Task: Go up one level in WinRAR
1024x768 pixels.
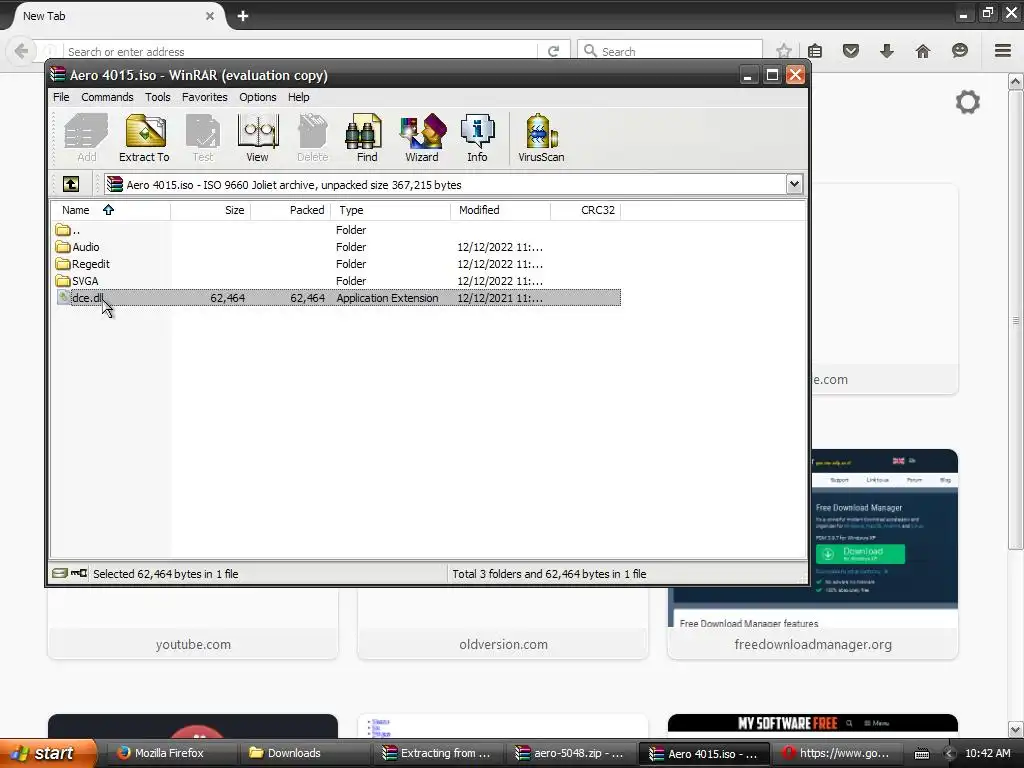Action: 71,185
